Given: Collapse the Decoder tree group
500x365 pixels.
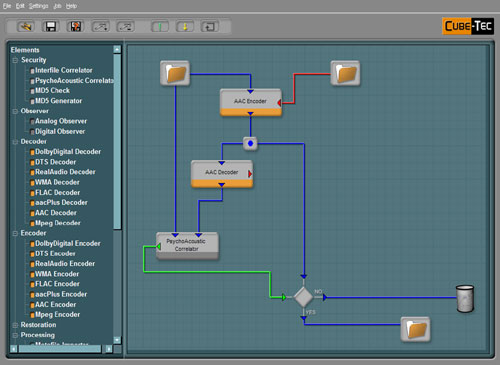Looking at the screenshot, I should (x=15, y=142).
